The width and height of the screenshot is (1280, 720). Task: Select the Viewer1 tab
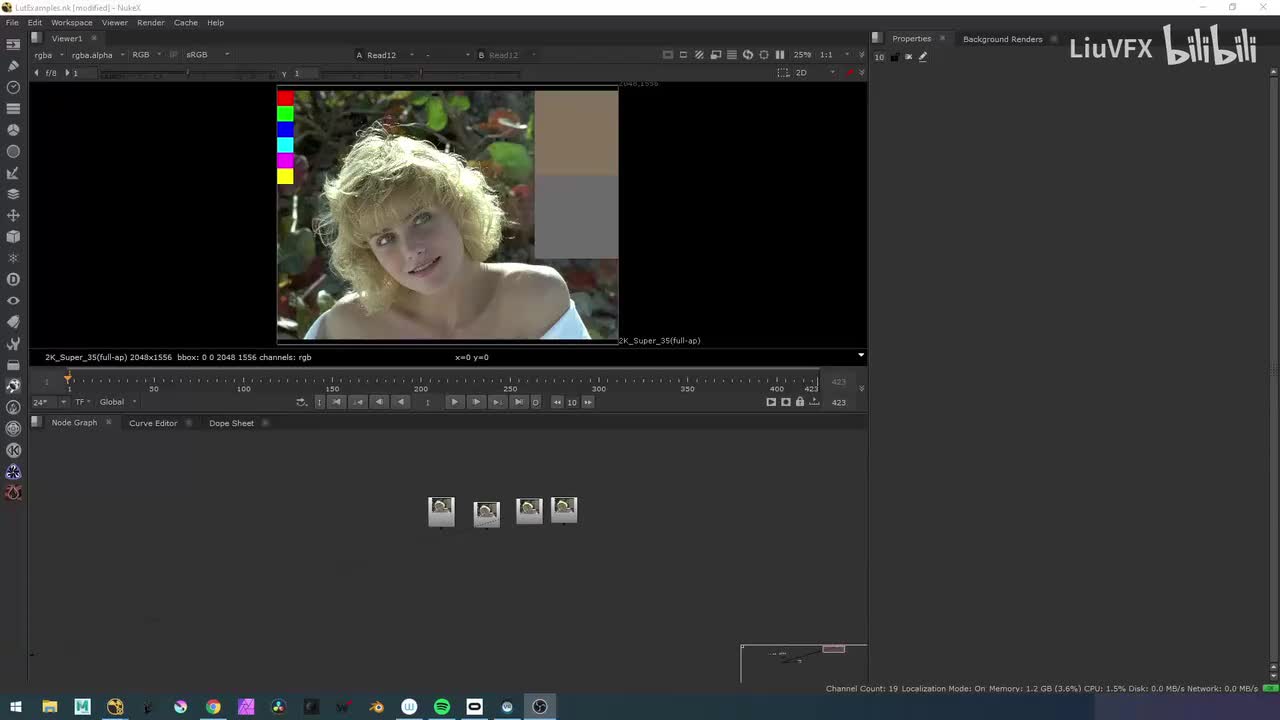pos(67,39)
